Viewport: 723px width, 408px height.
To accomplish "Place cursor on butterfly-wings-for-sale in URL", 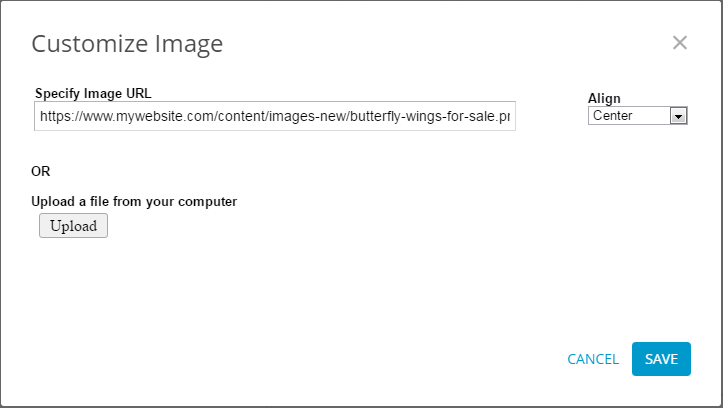I will (422, 116).
